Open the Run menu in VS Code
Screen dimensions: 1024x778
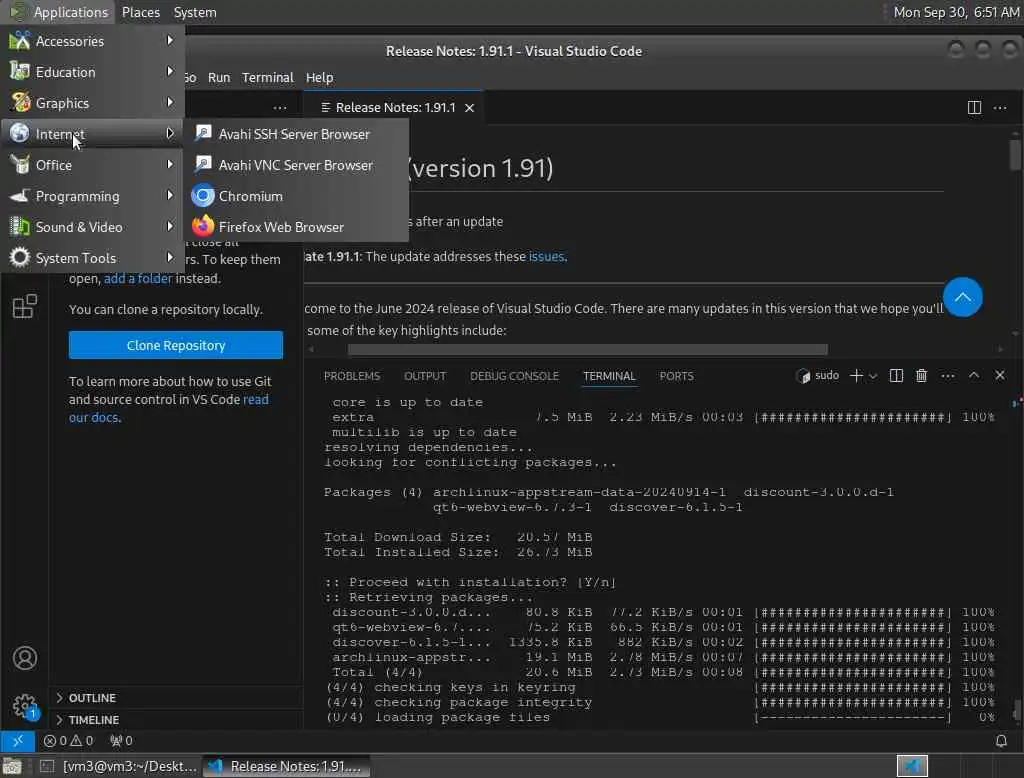point(219,77)
